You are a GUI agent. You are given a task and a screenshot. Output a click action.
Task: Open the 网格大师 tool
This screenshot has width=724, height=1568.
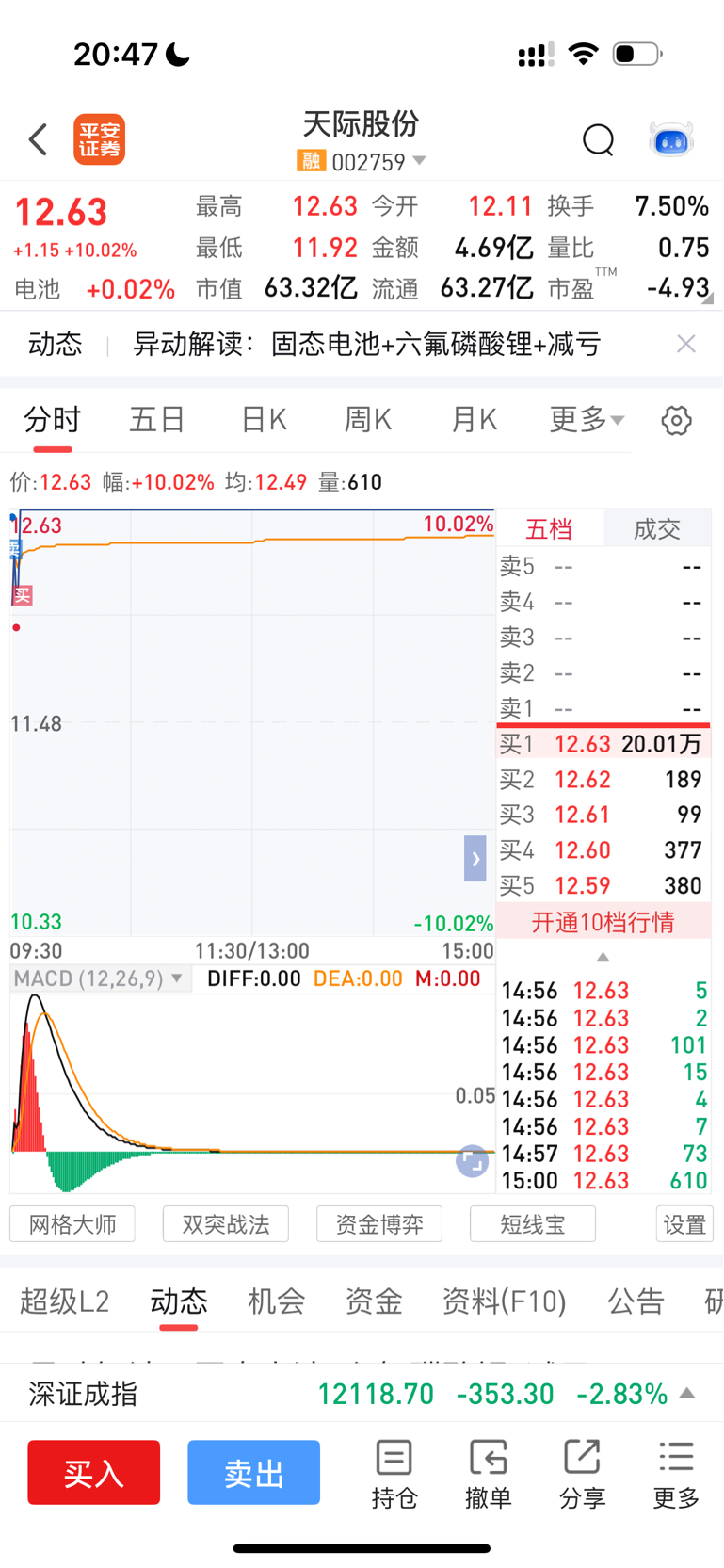tap(72, 1224)
